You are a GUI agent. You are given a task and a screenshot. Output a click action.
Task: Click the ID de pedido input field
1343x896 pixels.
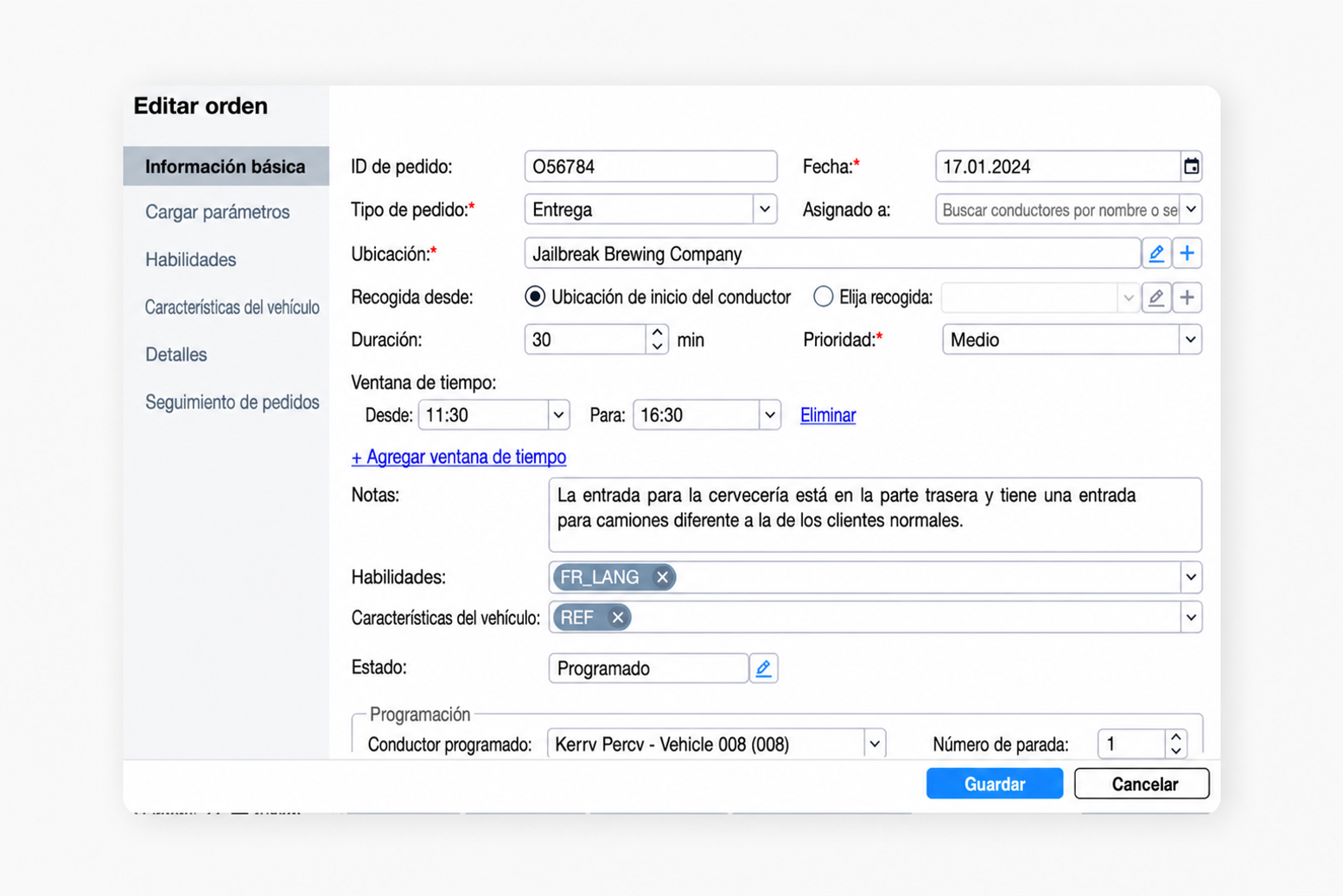coord(651,167)
